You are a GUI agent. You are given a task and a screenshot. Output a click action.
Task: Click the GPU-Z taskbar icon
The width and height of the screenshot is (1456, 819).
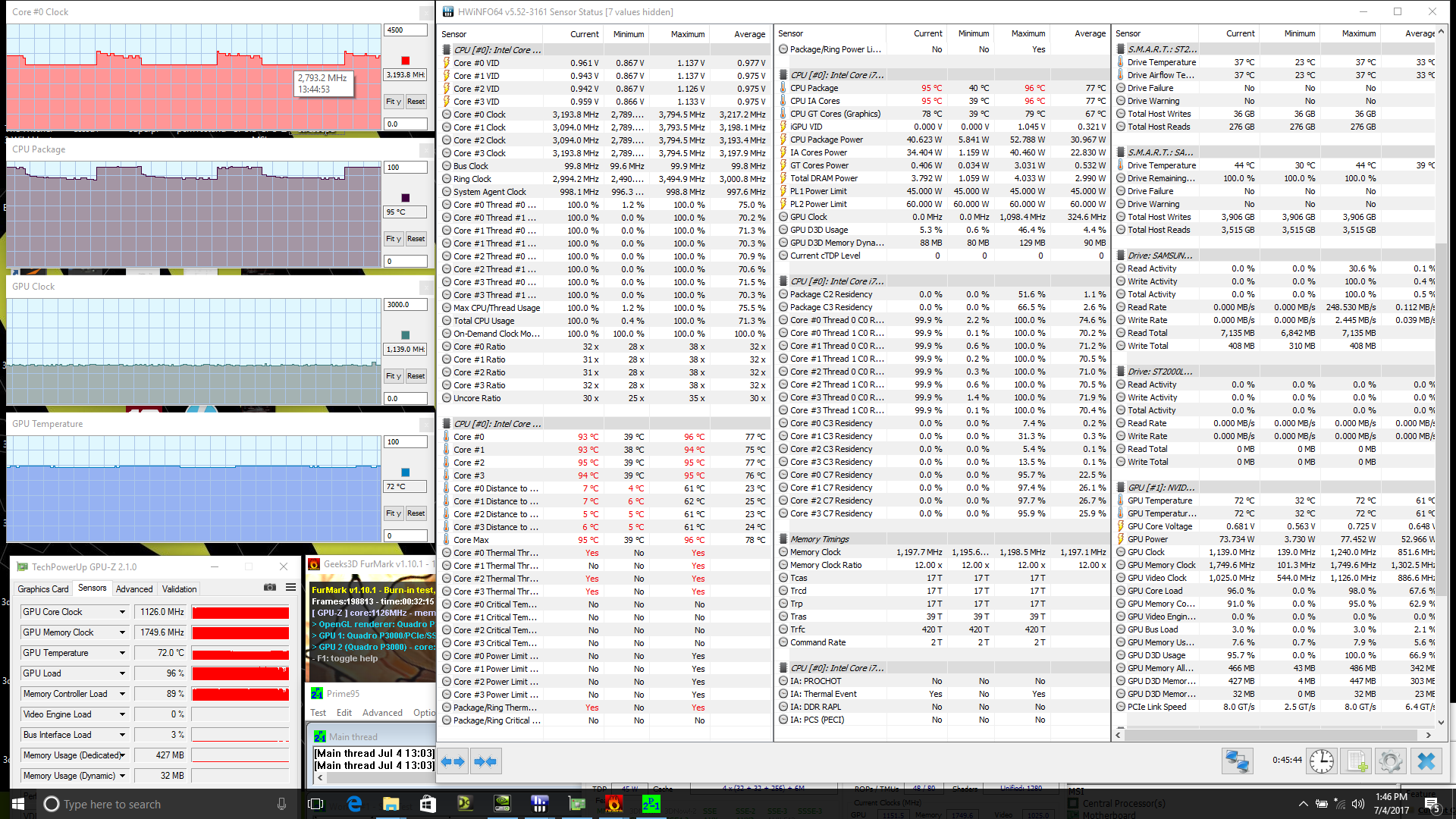576,804
